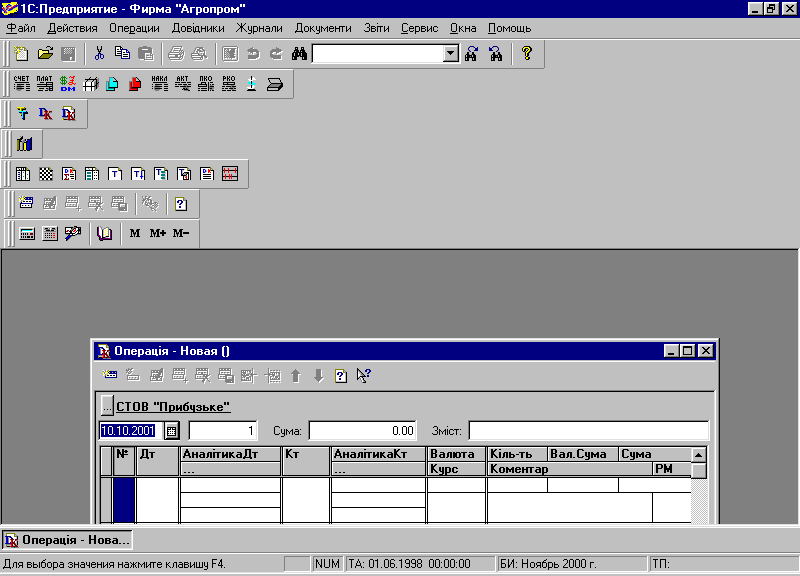This screenshot has height=576, width=800.
Task: Click the Cut scissors icon
Action: coord(99,54)
